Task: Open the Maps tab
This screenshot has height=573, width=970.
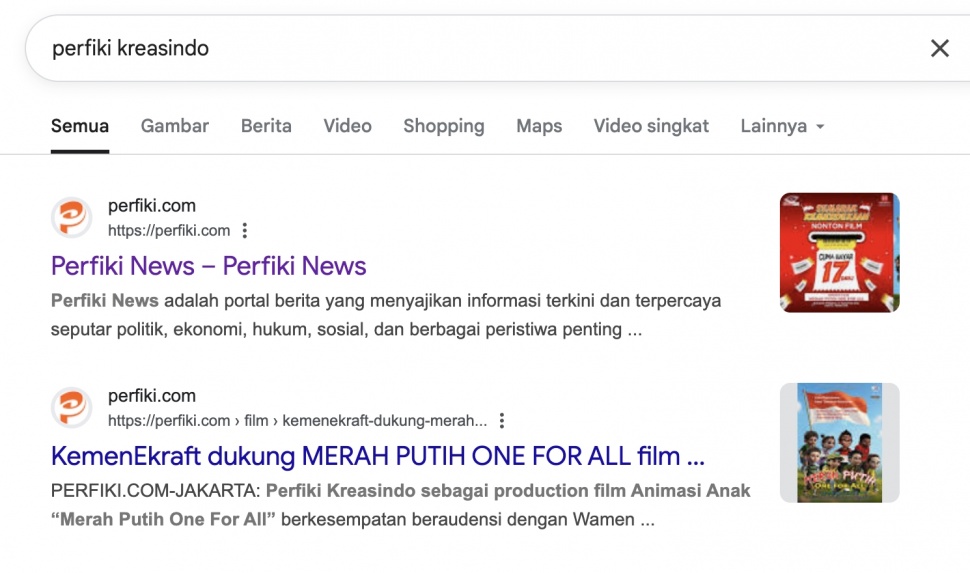Action: [539, 126]
